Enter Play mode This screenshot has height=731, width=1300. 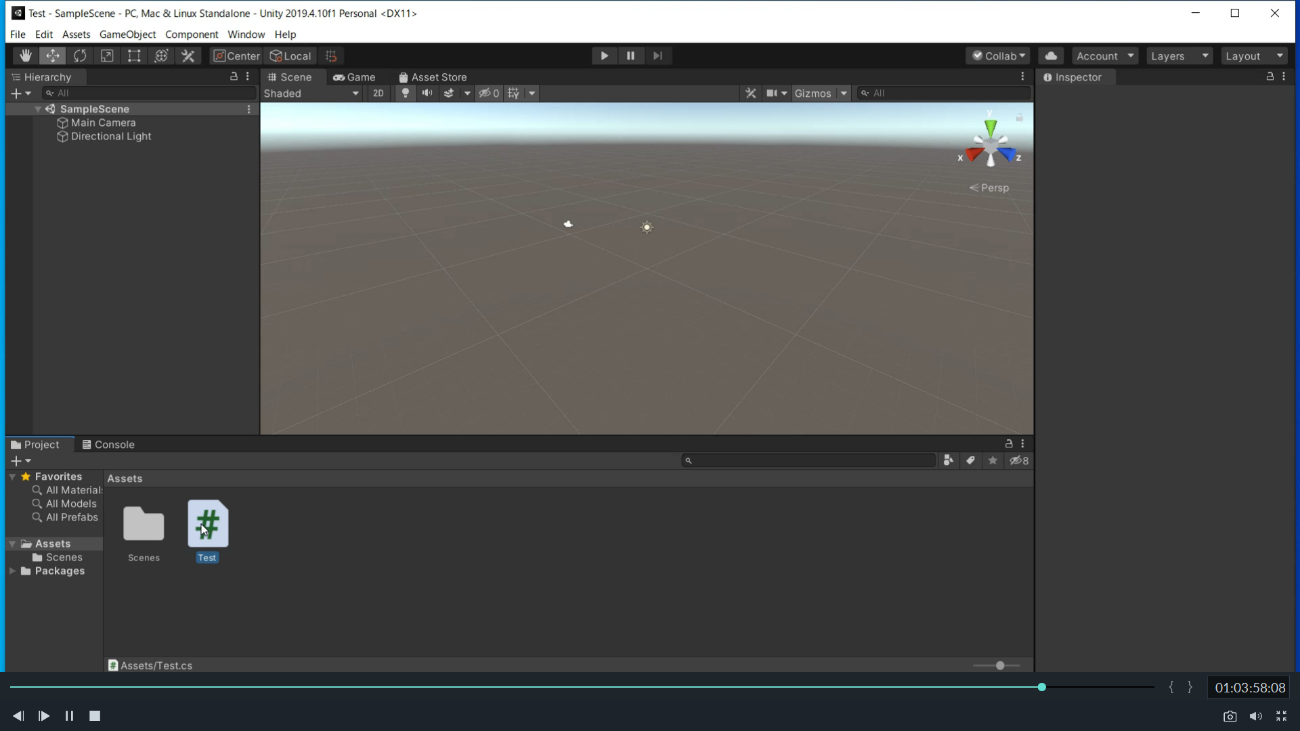[604, 55]
